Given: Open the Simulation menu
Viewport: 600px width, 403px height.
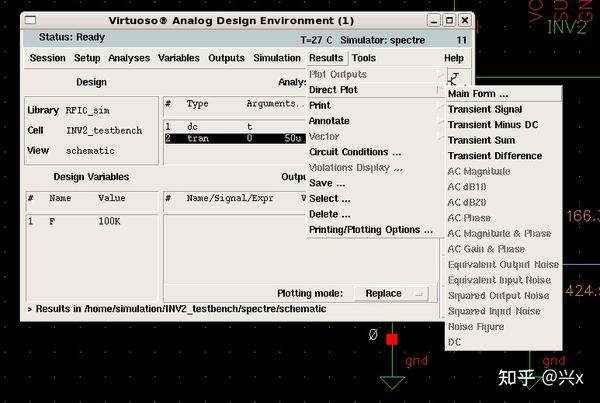Looking at the screenshot, I should 277,58.
